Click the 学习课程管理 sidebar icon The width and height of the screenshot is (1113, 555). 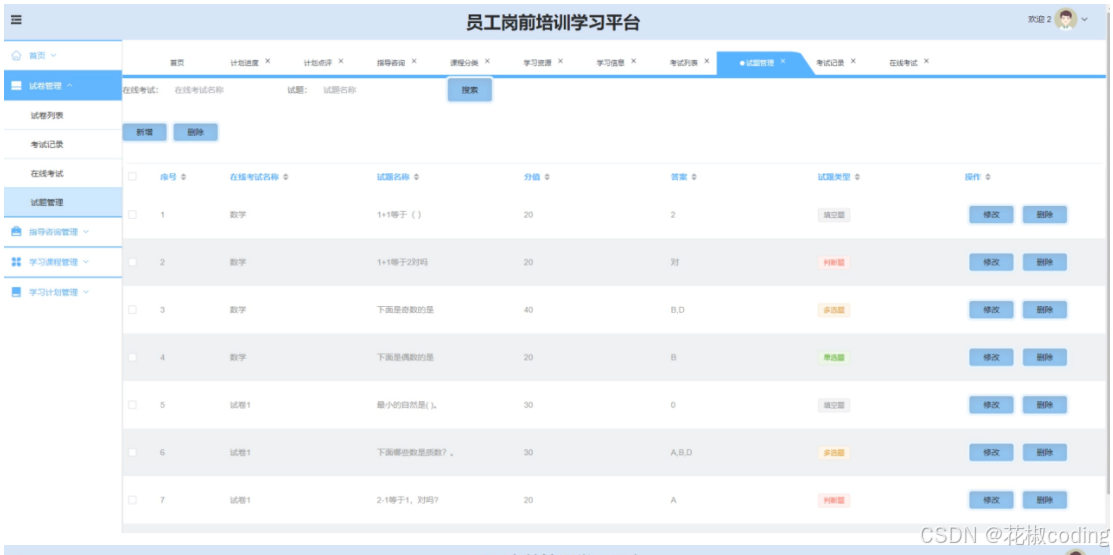(16, 262)
